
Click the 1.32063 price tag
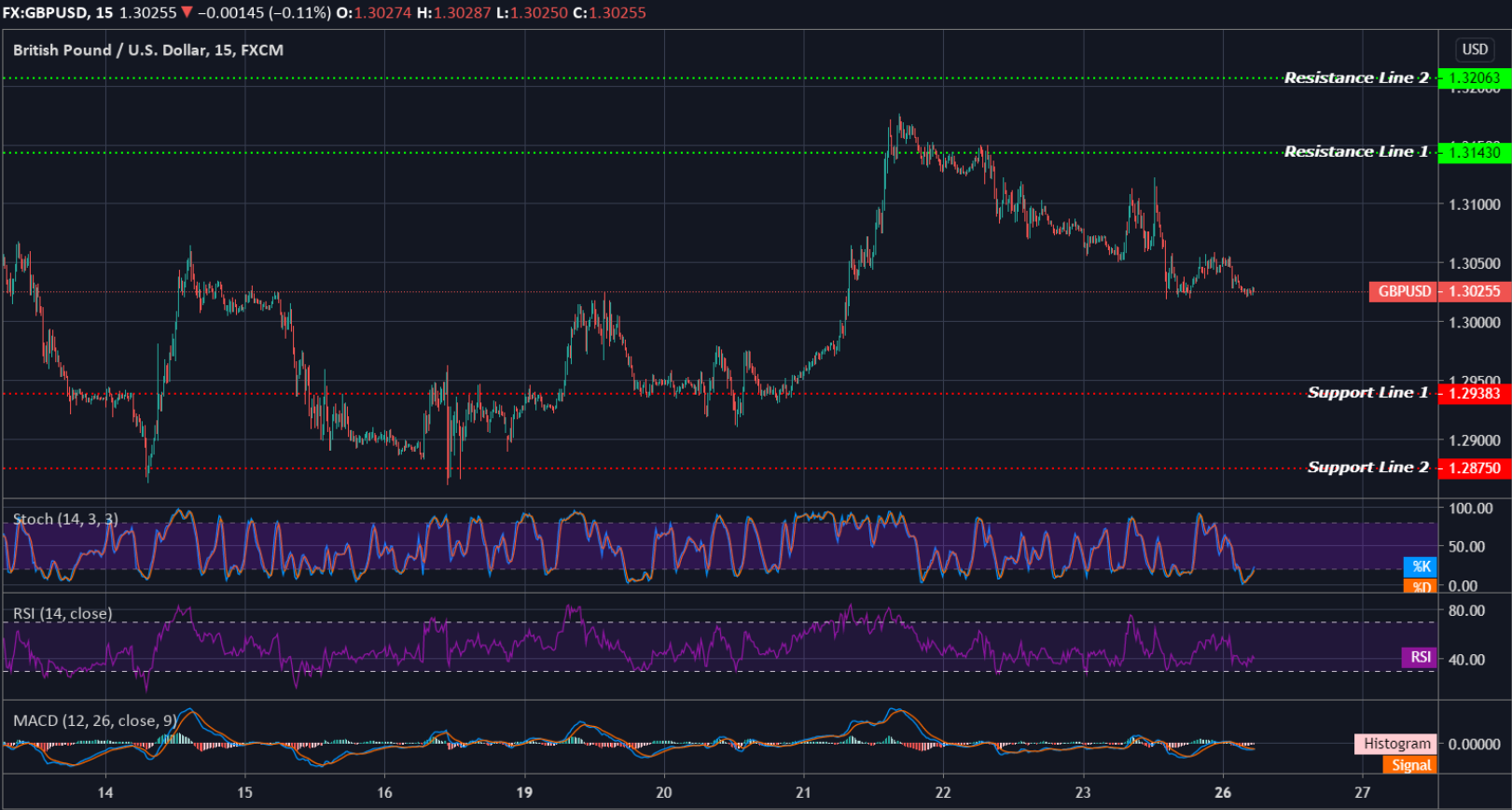coord(1474,78)
